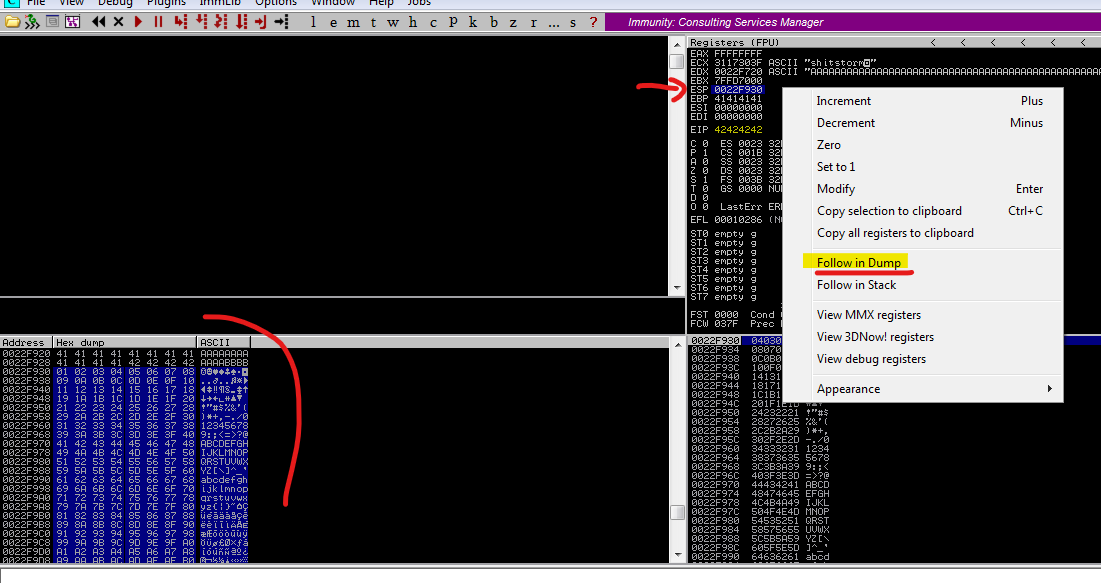Screen dimensions: 1101x583
Task: Click the Attach to process icon
Action: pyautogui.click(x=32, y=22)
